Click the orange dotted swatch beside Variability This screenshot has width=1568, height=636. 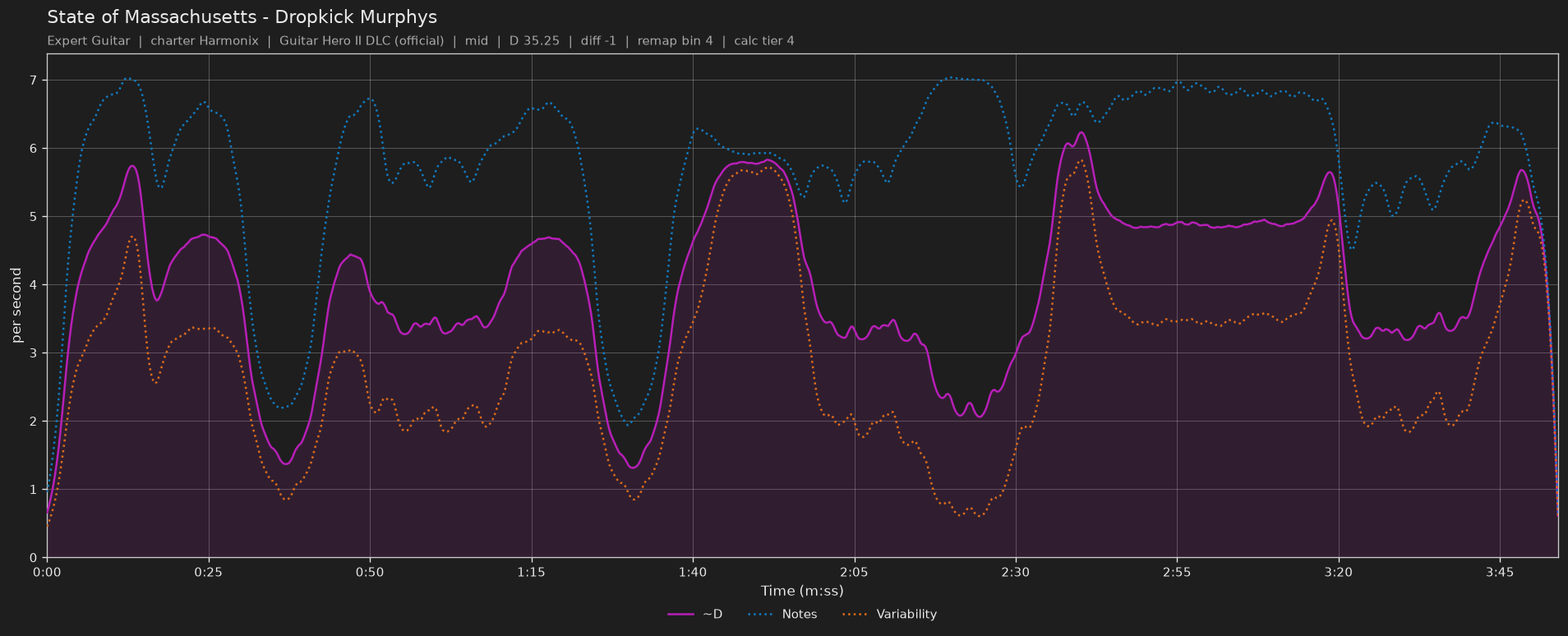coord(856,615)
